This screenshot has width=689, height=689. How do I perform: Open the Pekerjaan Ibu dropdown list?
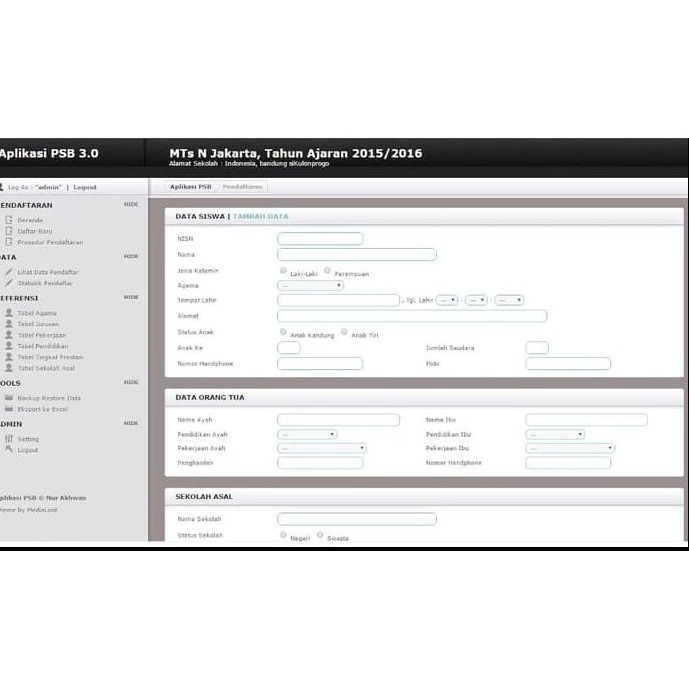[x=570, y=449]
